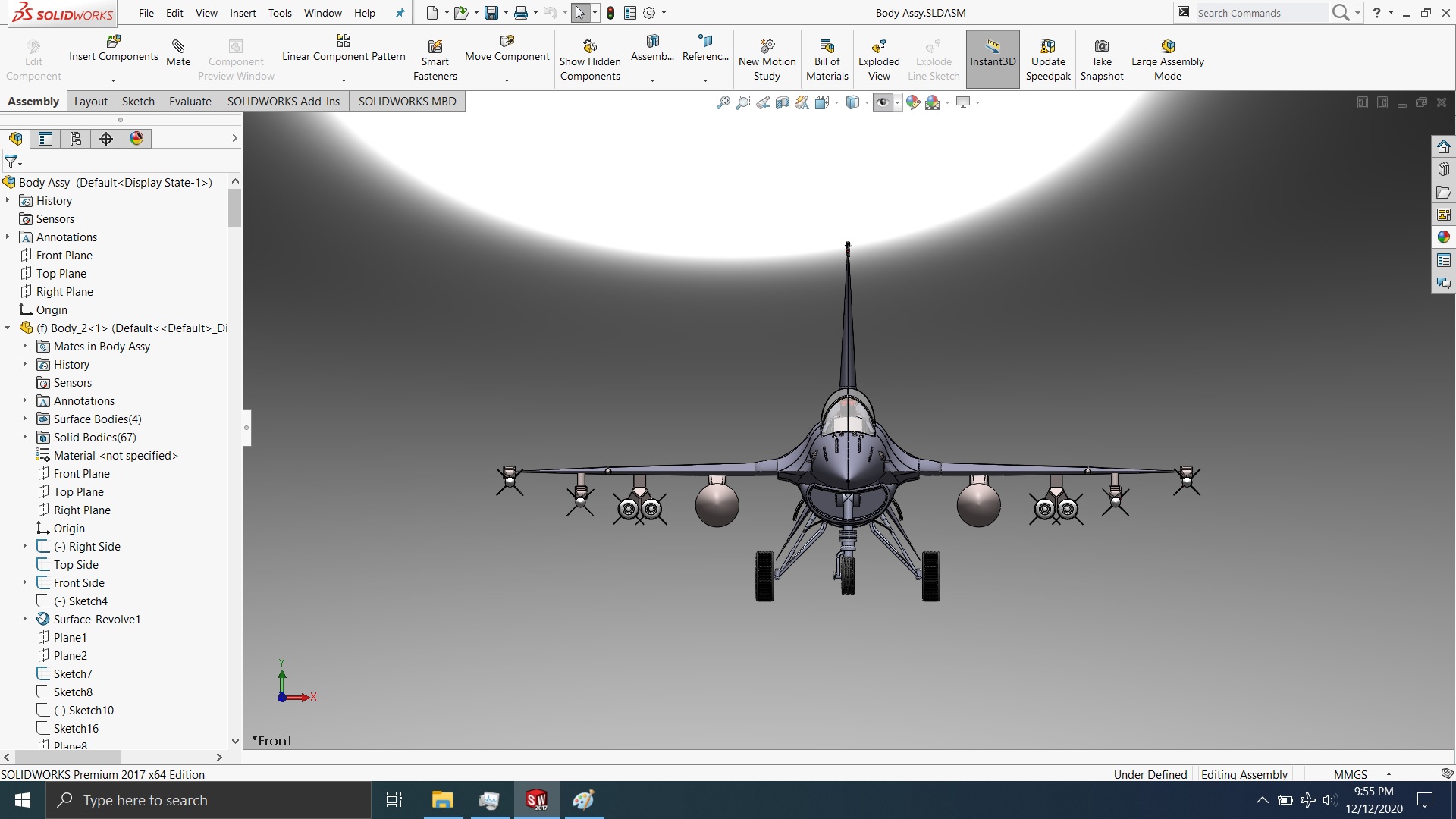Viewport: 1456px width, 819px height.
Task: Open the ConfigurationManager tab icon
Action: click(x=76, y=139)
